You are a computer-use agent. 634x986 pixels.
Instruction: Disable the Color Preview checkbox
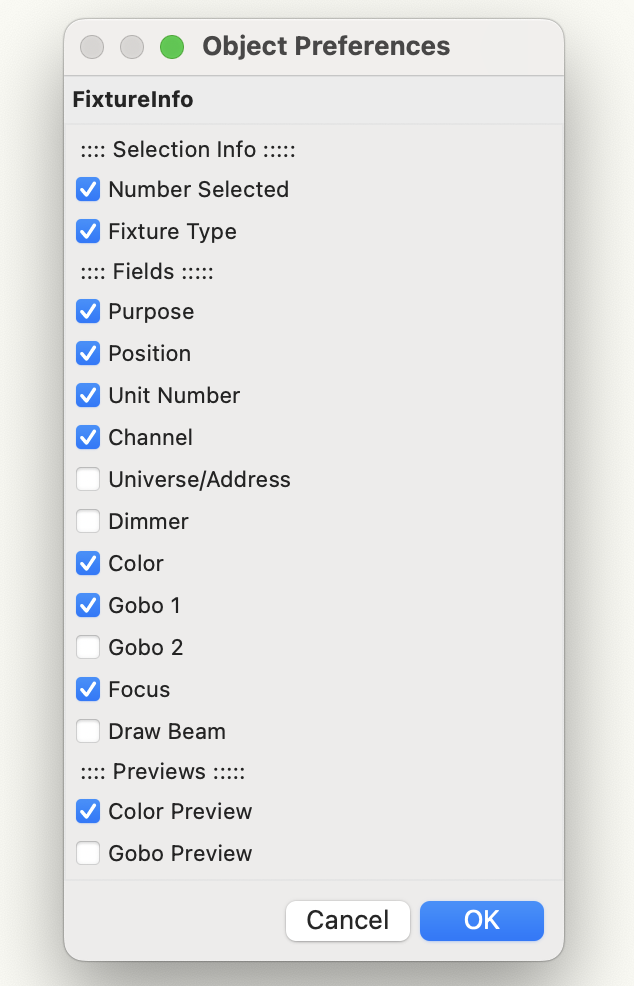click(88, 811)
